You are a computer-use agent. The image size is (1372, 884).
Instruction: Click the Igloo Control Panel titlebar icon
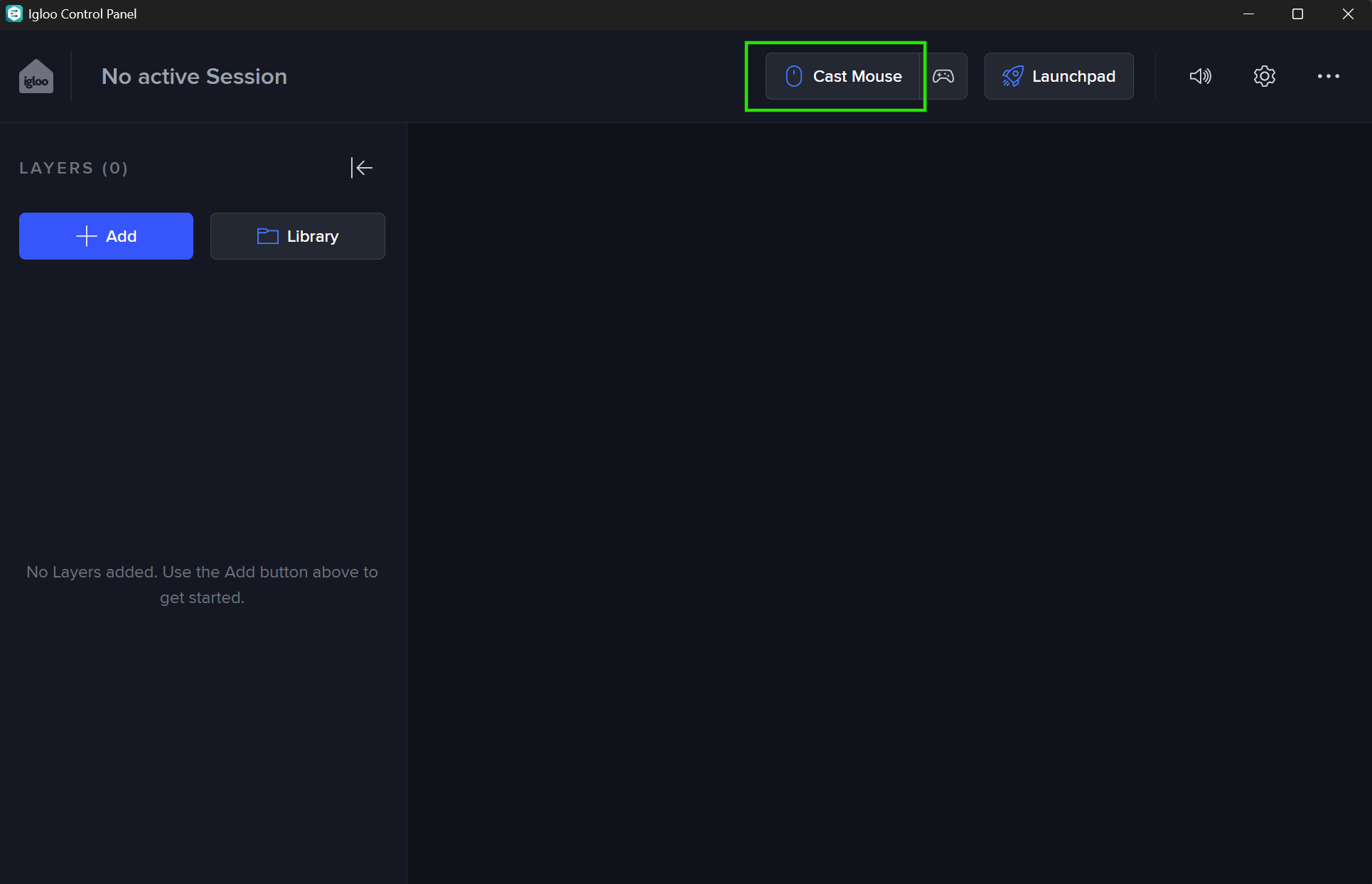tap(14, 14)
